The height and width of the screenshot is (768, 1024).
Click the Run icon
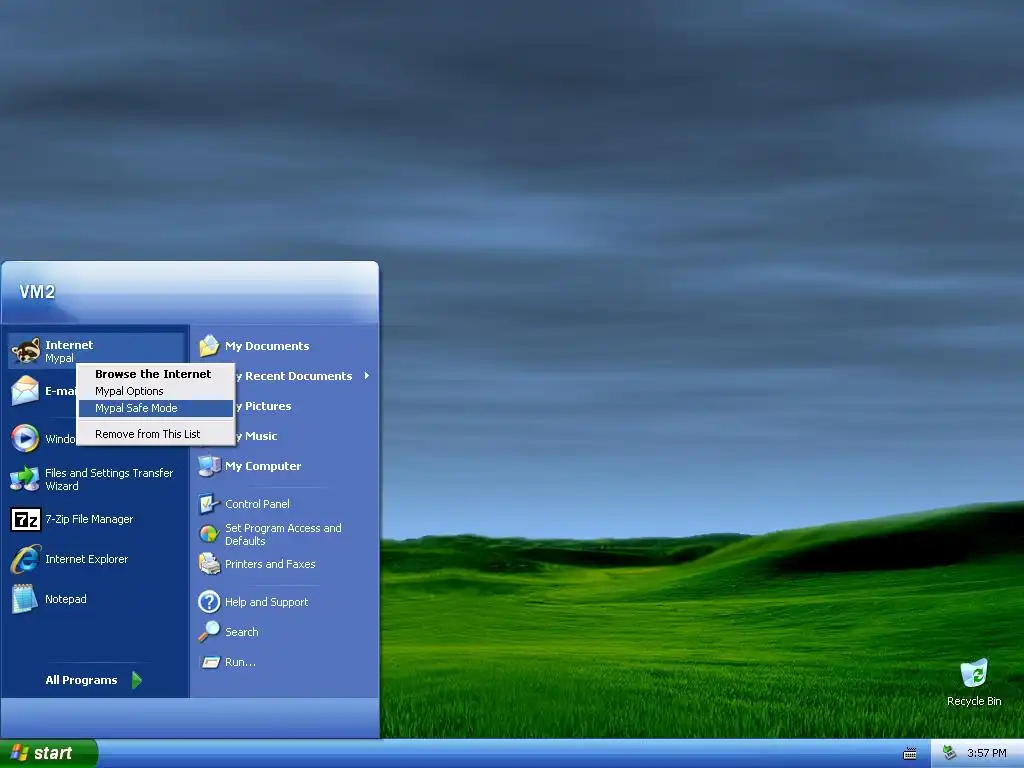[x=210, y=662]
